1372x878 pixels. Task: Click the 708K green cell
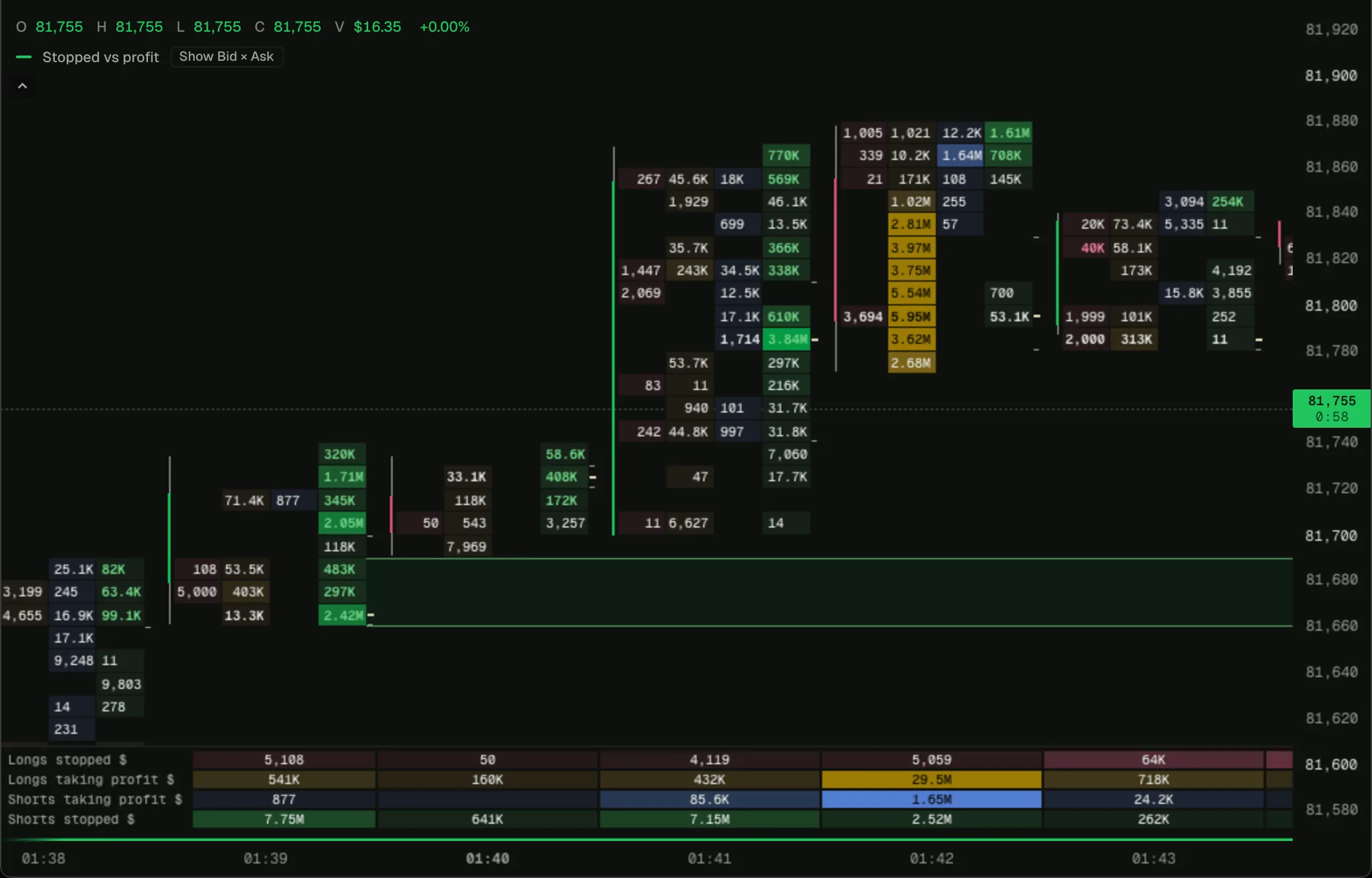tap(1009, 155)
